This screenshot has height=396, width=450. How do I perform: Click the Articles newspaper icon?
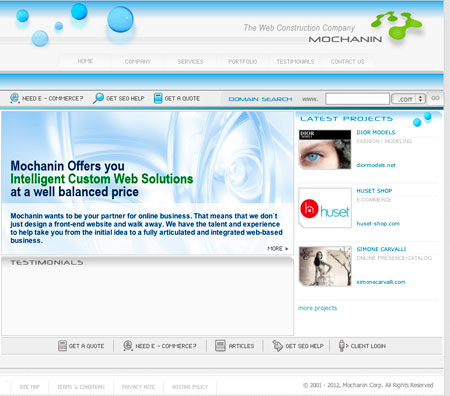(x=220, y=346)
